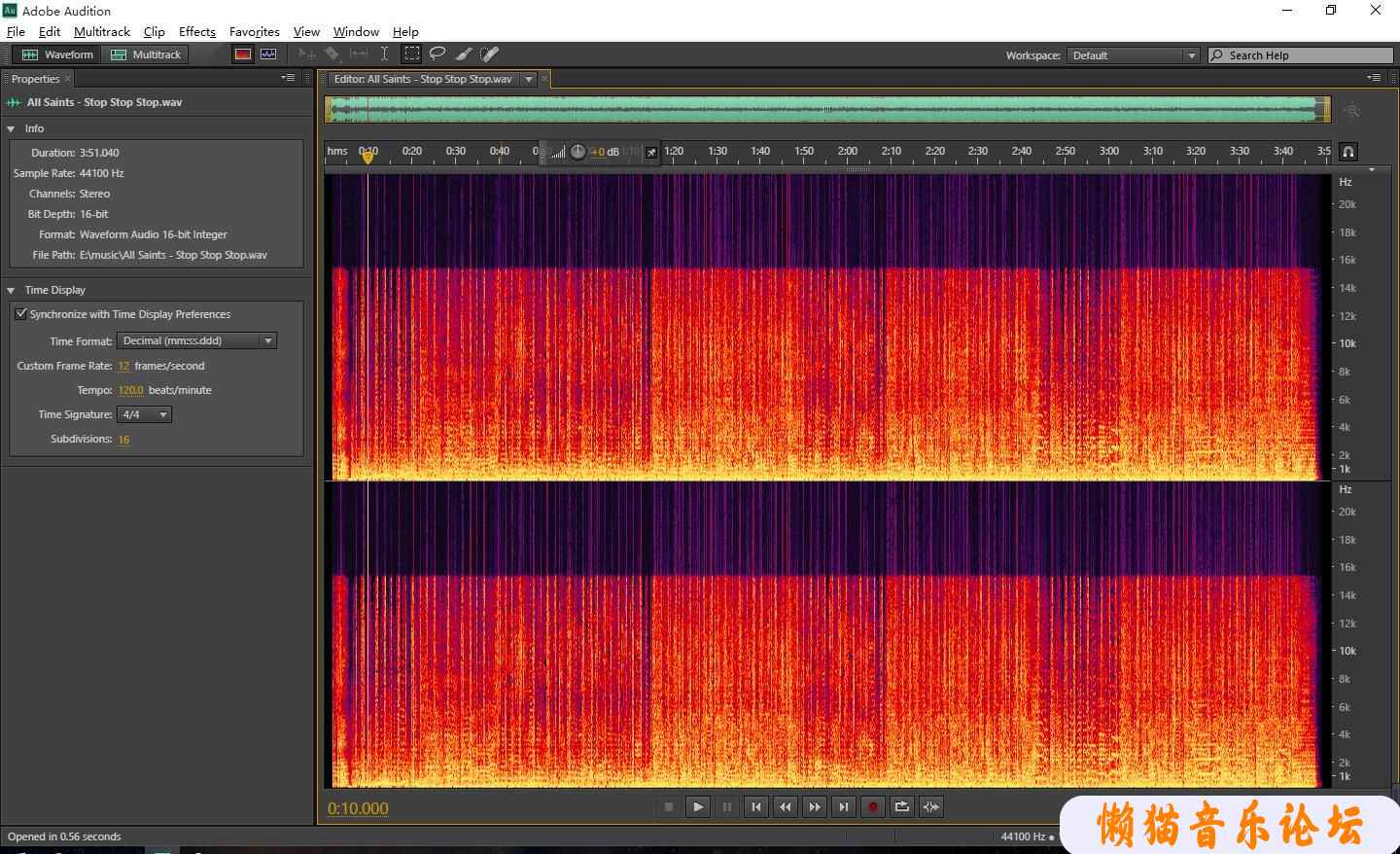Click the Play button

point(698,806)
